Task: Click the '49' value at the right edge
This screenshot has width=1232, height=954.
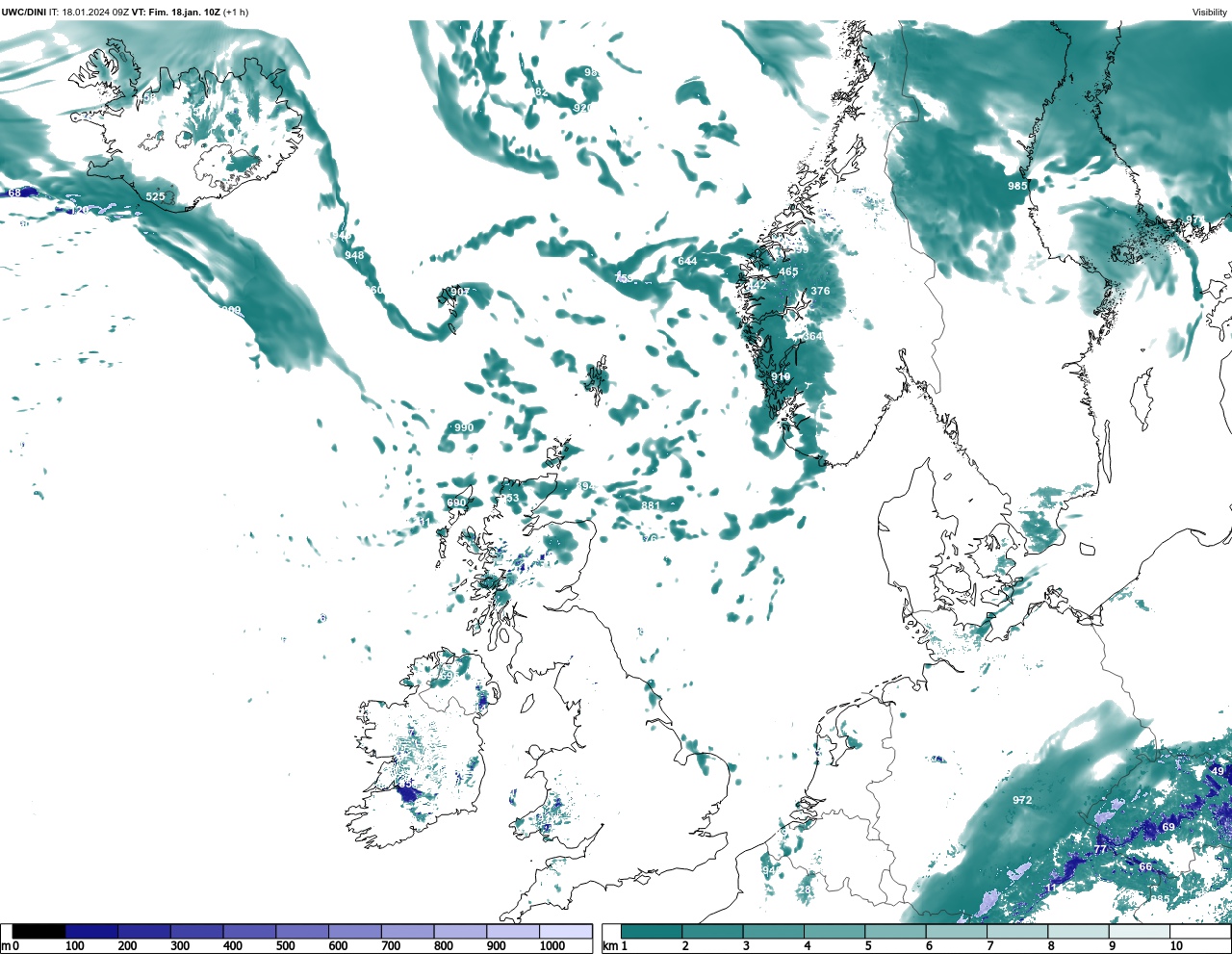Action: point(1218,771)
